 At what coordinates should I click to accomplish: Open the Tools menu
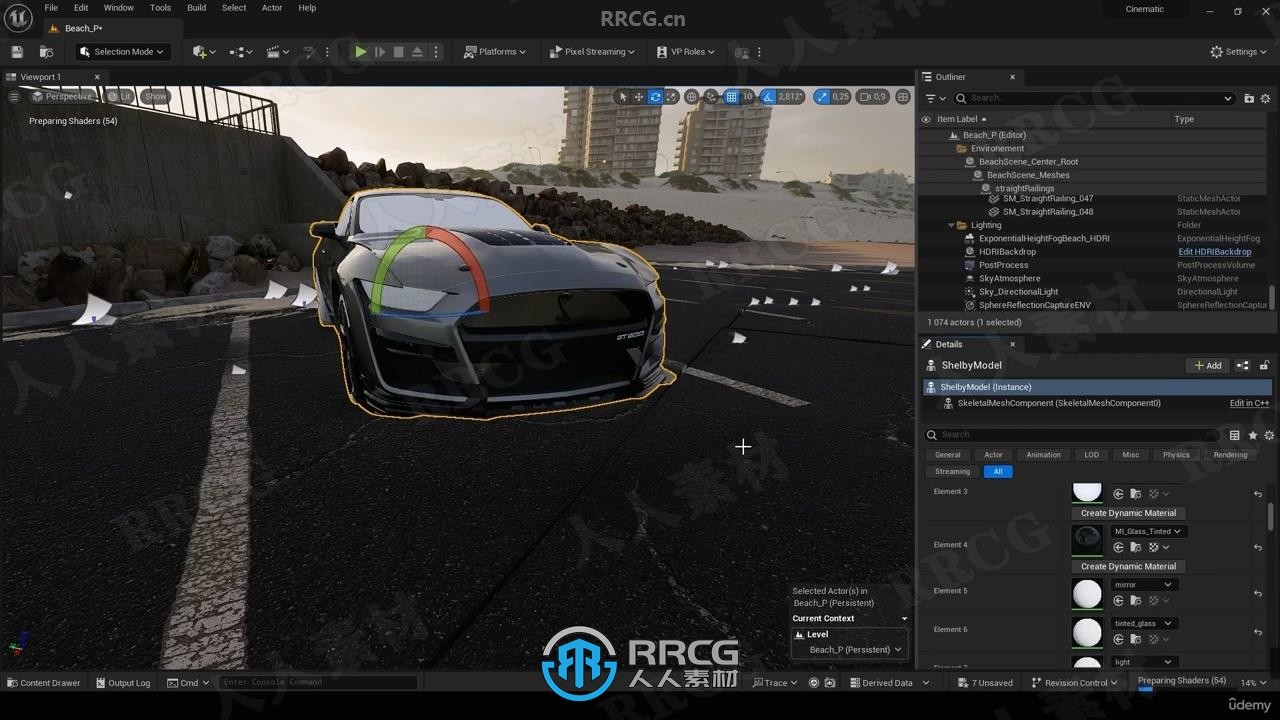pos(160,8)
